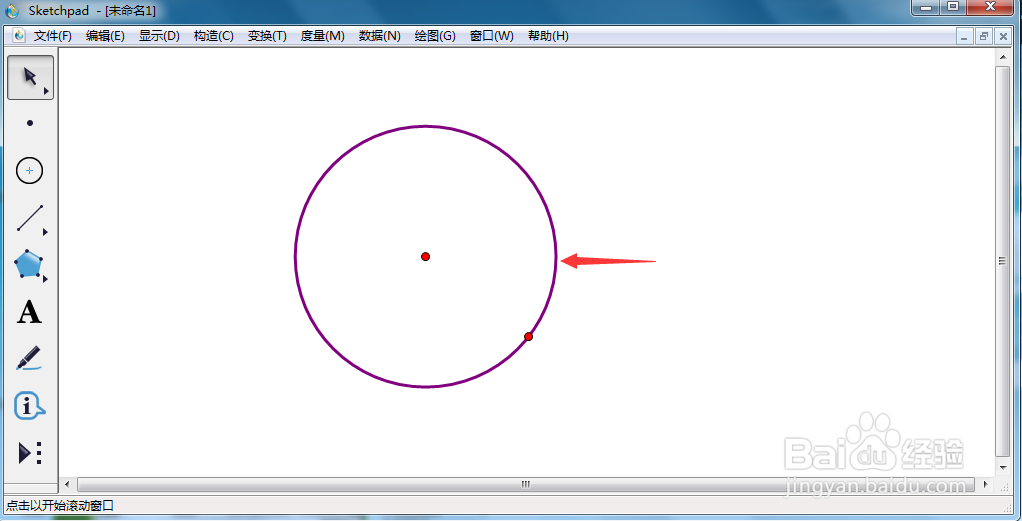
Task: Maximize the Sketchpad application window
Action: point(954,7)
